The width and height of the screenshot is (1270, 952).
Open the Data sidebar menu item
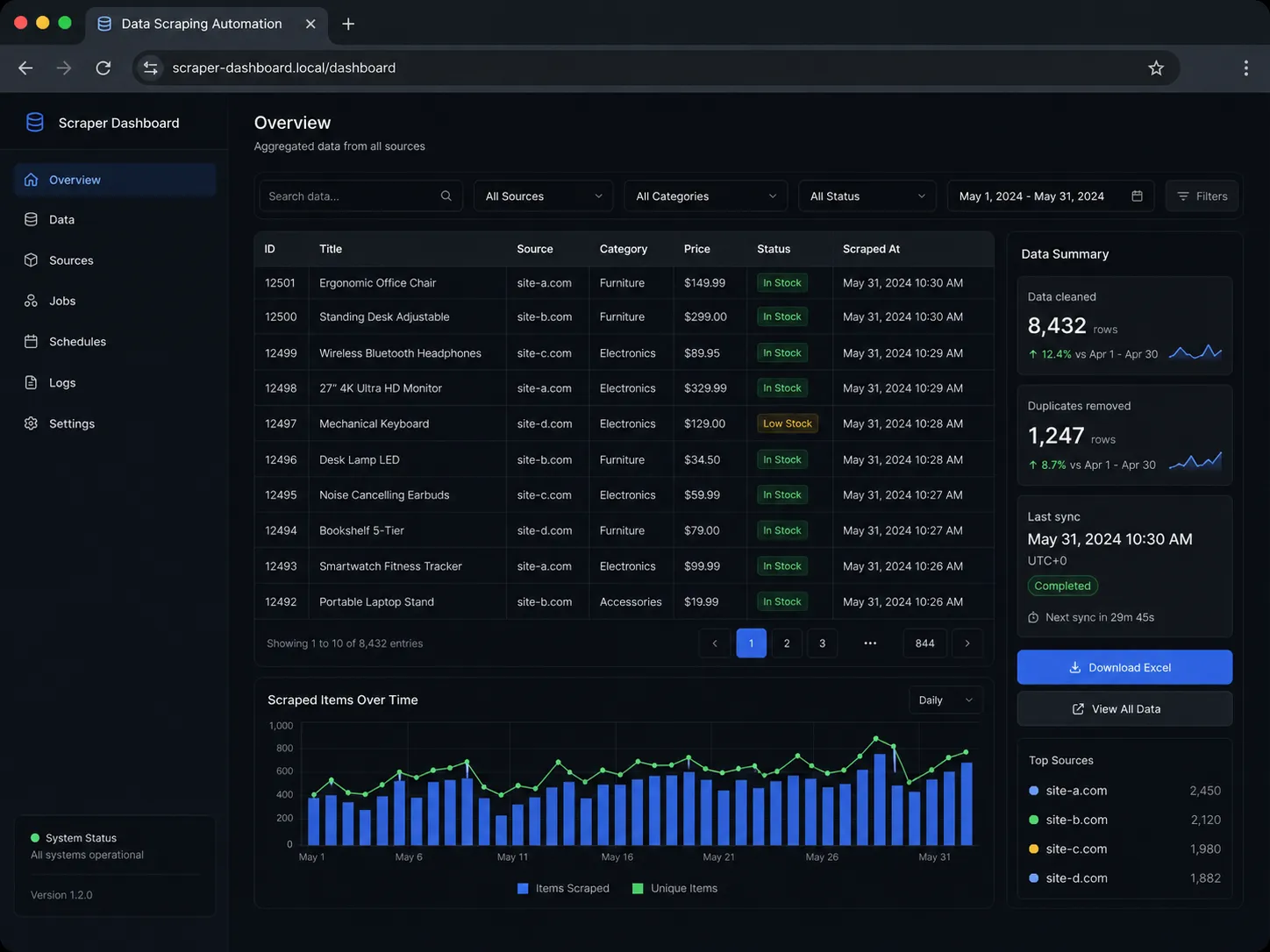115,219
